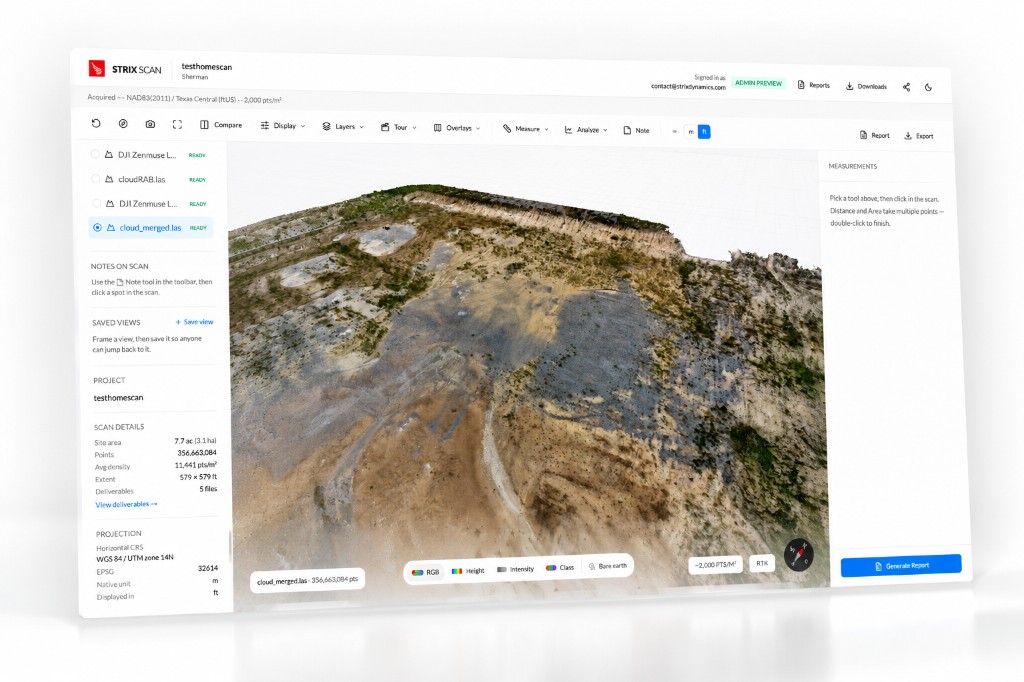This screenshot has width=1024, height=682.
Task: Click the Points value 356,663,084
Action: 197,453
